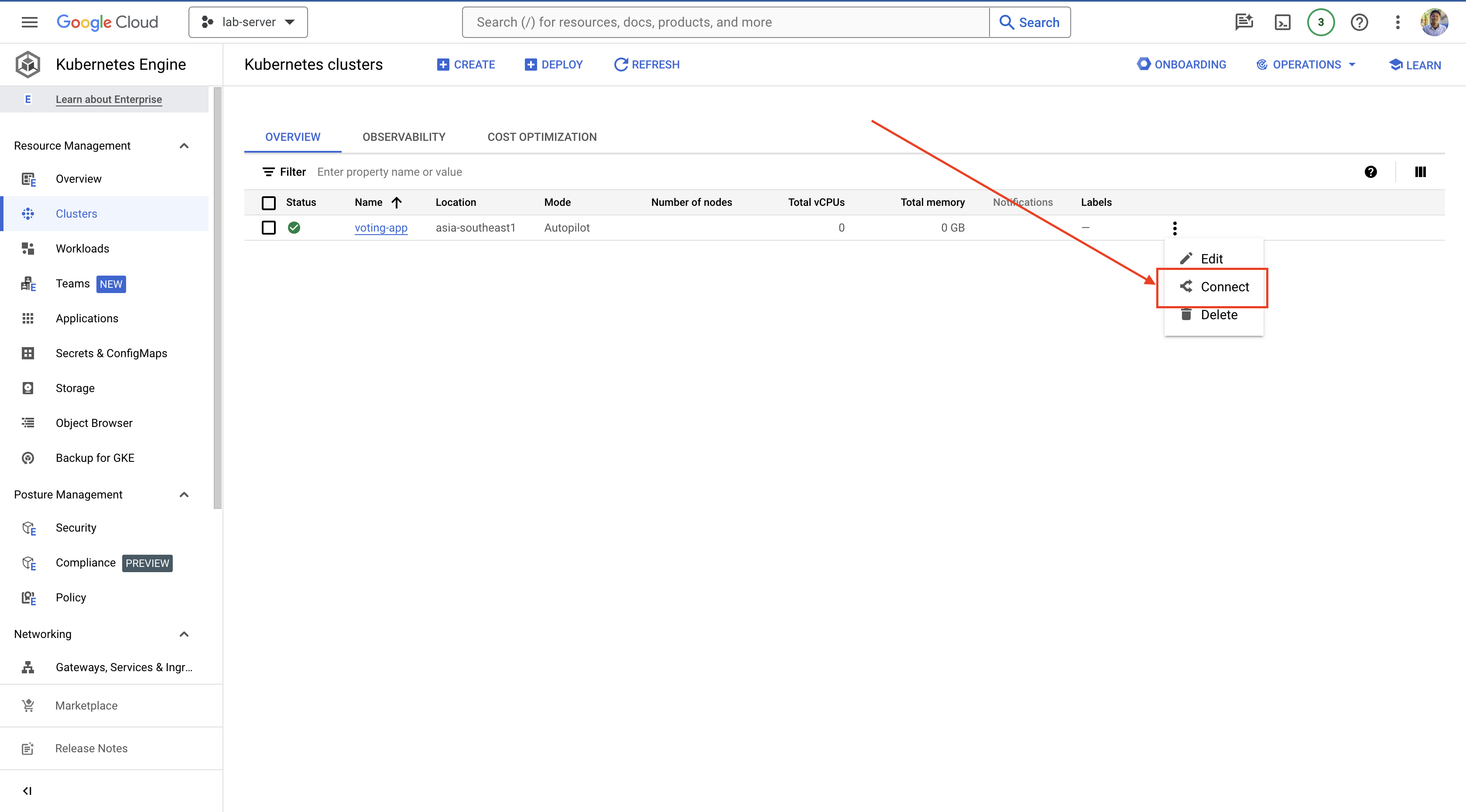Toggle the voting-app cluster checkbox
Viewport: 1466px width, 812px height.
click(268, 227)
